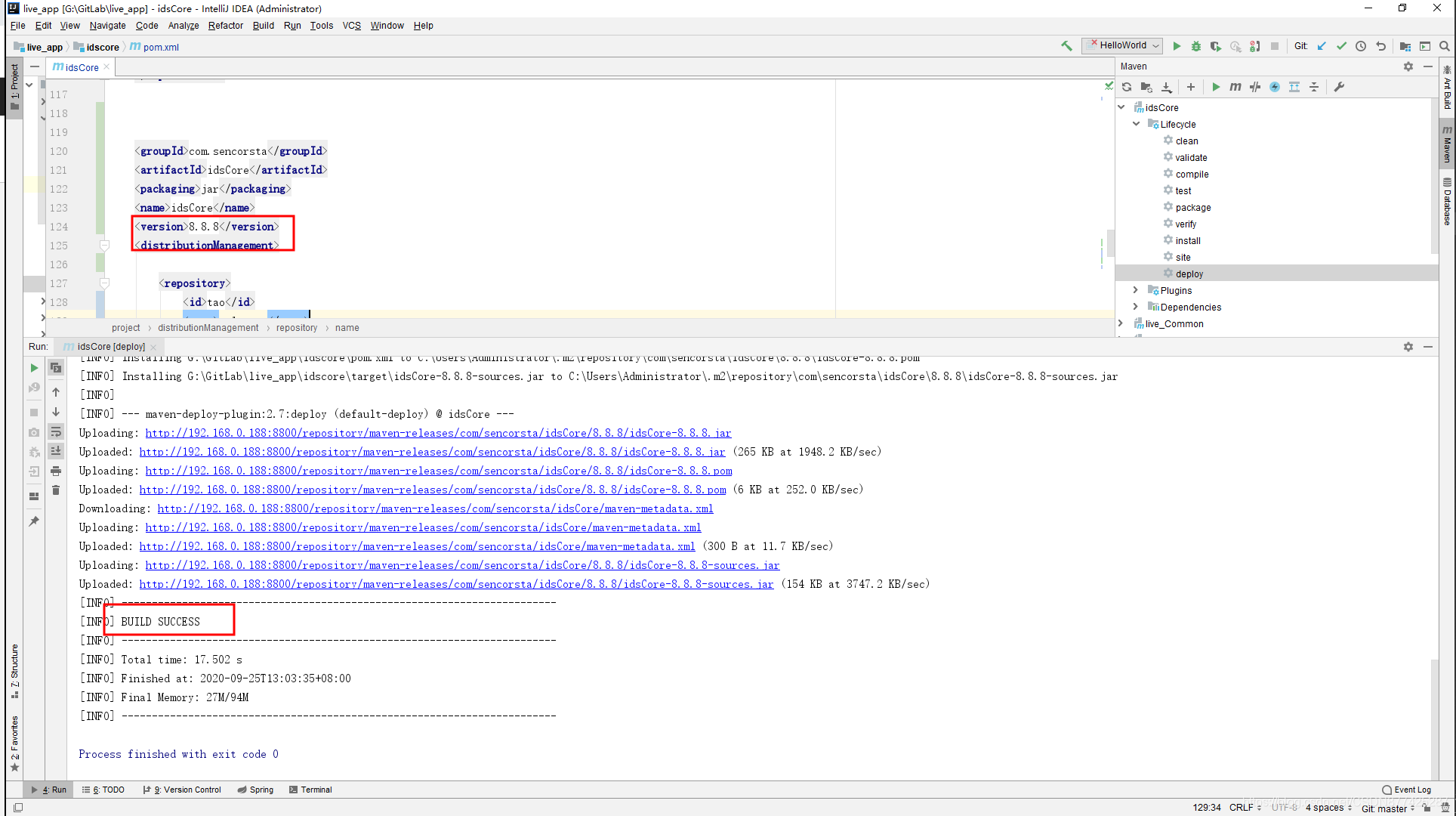Toggle Project tool window stripe
1456x816 pixels.
tap(14, 86)
